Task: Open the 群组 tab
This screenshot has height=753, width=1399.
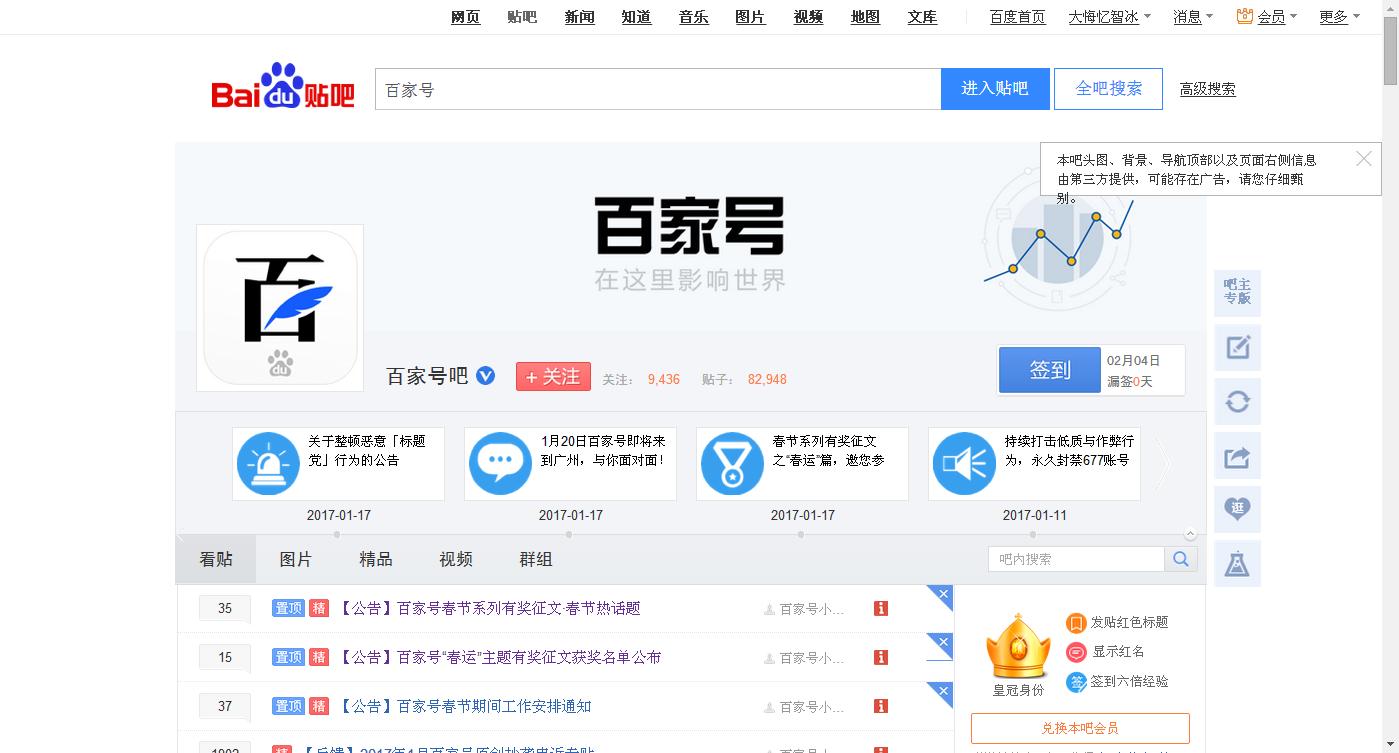Action: point(536,559)
